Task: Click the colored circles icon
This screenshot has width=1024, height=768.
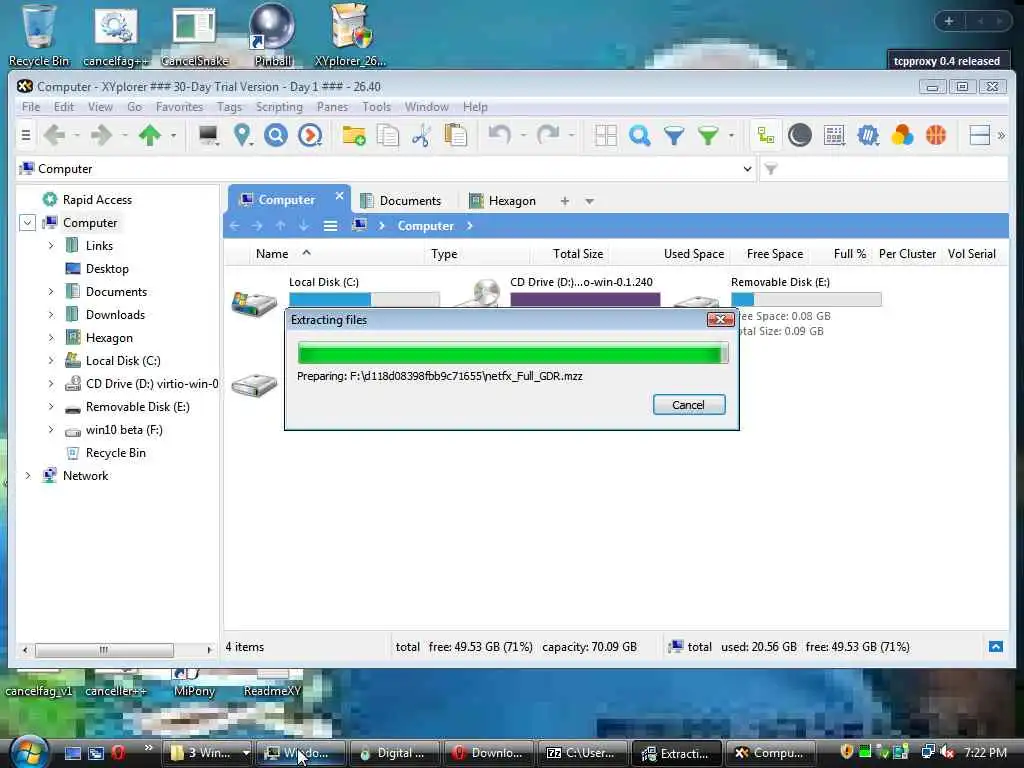Action: (902, 135)
